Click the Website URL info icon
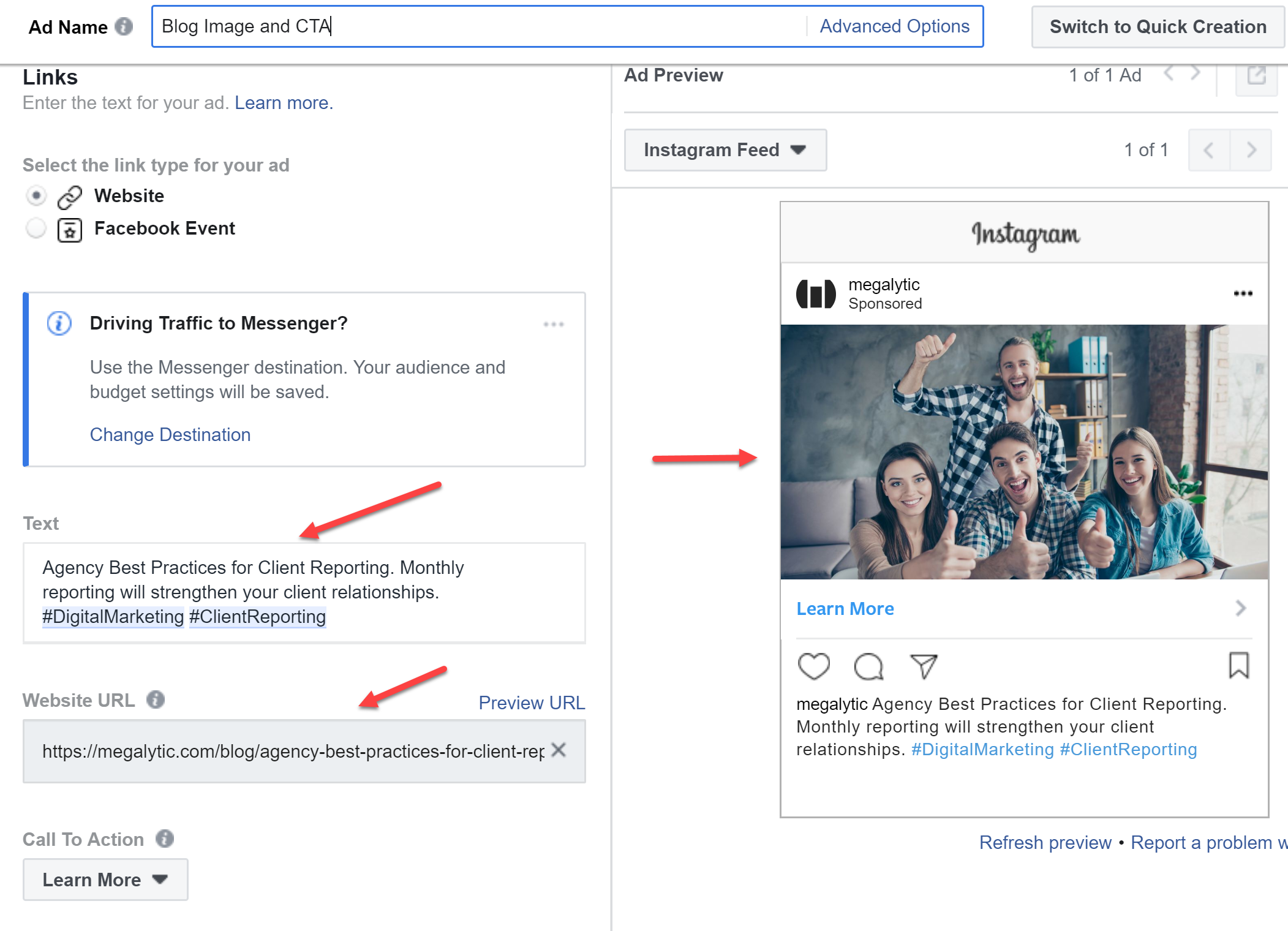 pos(156,699)
